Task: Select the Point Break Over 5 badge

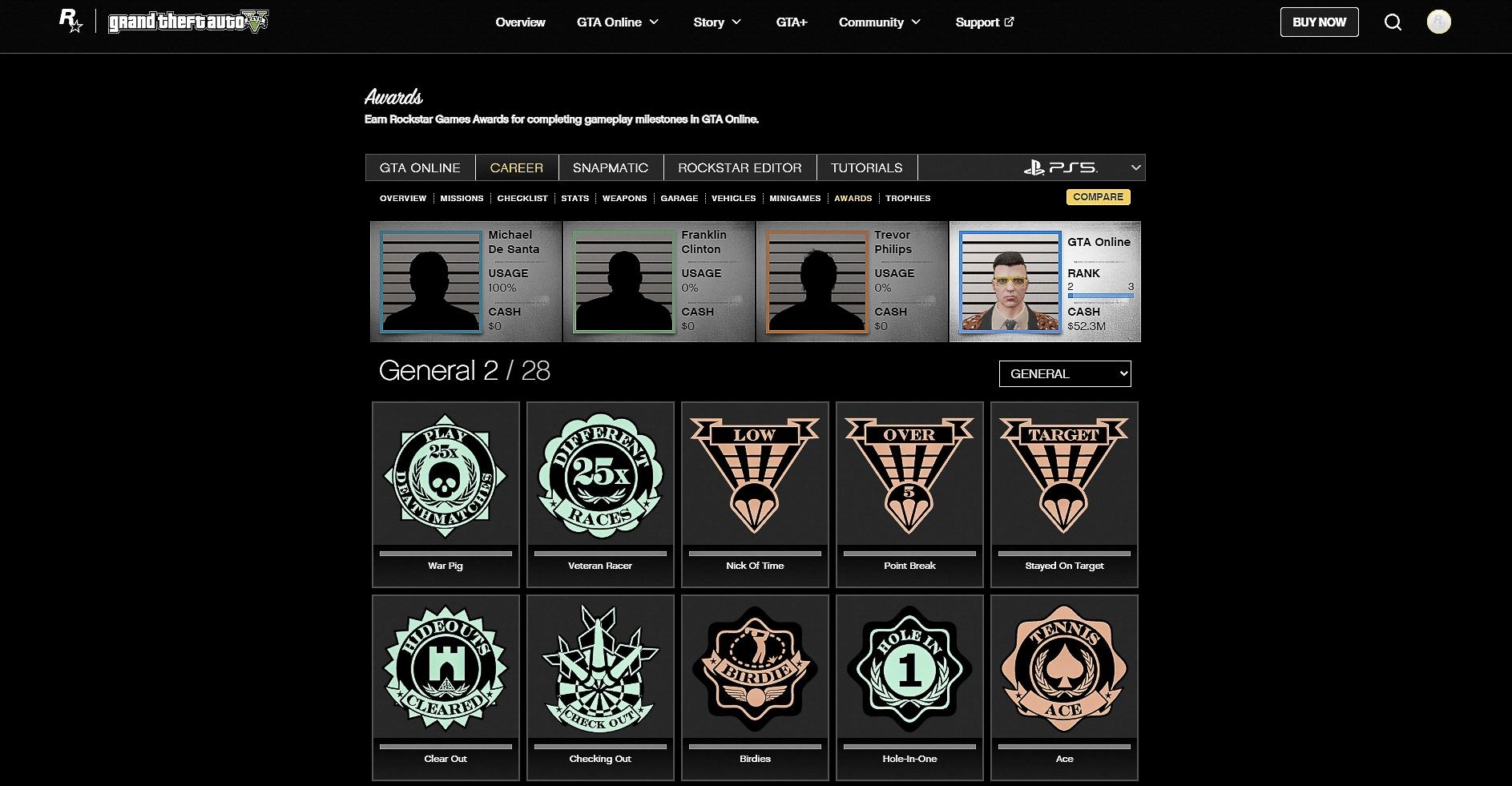Action: (x=909, y=476)
